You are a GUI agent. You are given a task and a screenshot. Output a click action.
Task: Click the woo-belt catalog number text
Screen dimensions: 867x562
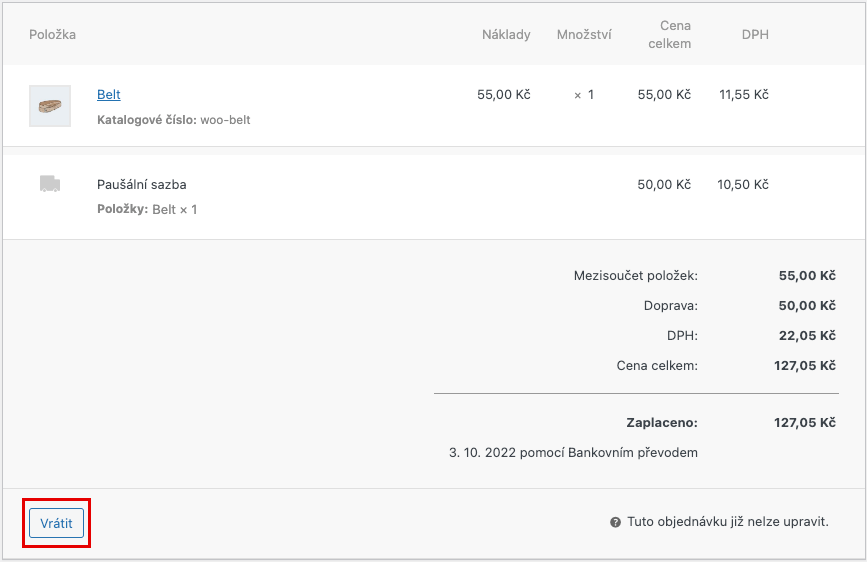tap(225, 120)
